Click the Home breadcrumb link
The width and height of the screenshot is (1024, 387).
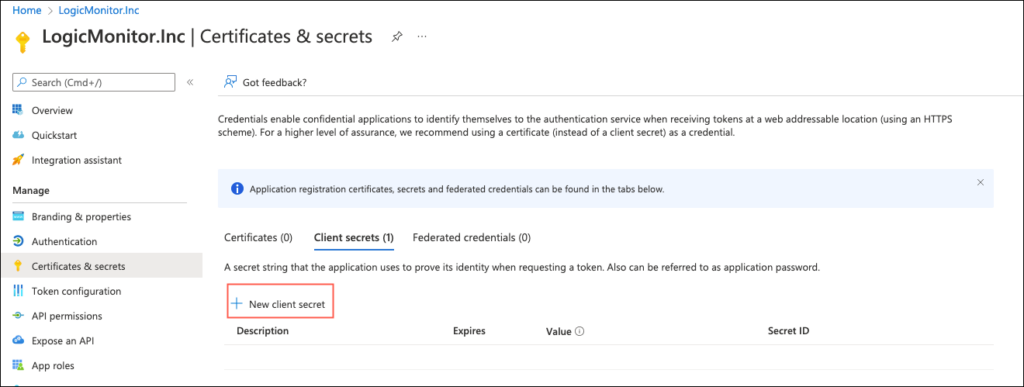27,10
